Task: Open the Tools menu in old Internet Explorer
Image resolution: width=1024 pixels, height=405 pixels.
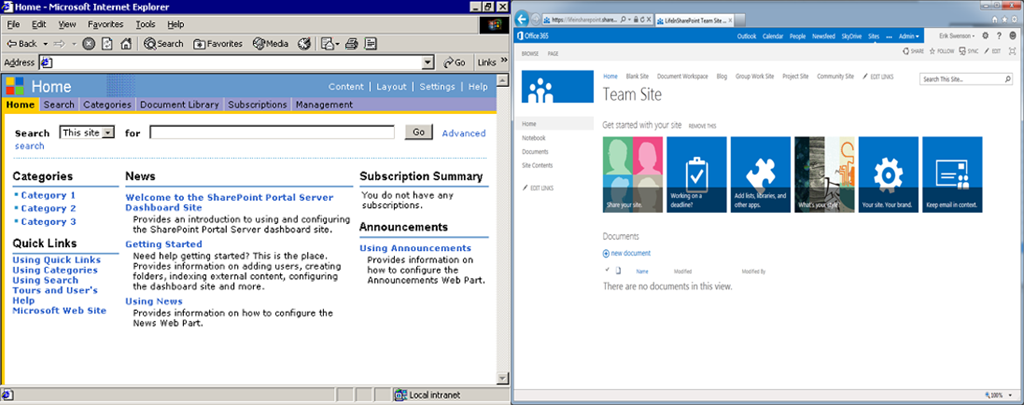Action: coord(146,24)
